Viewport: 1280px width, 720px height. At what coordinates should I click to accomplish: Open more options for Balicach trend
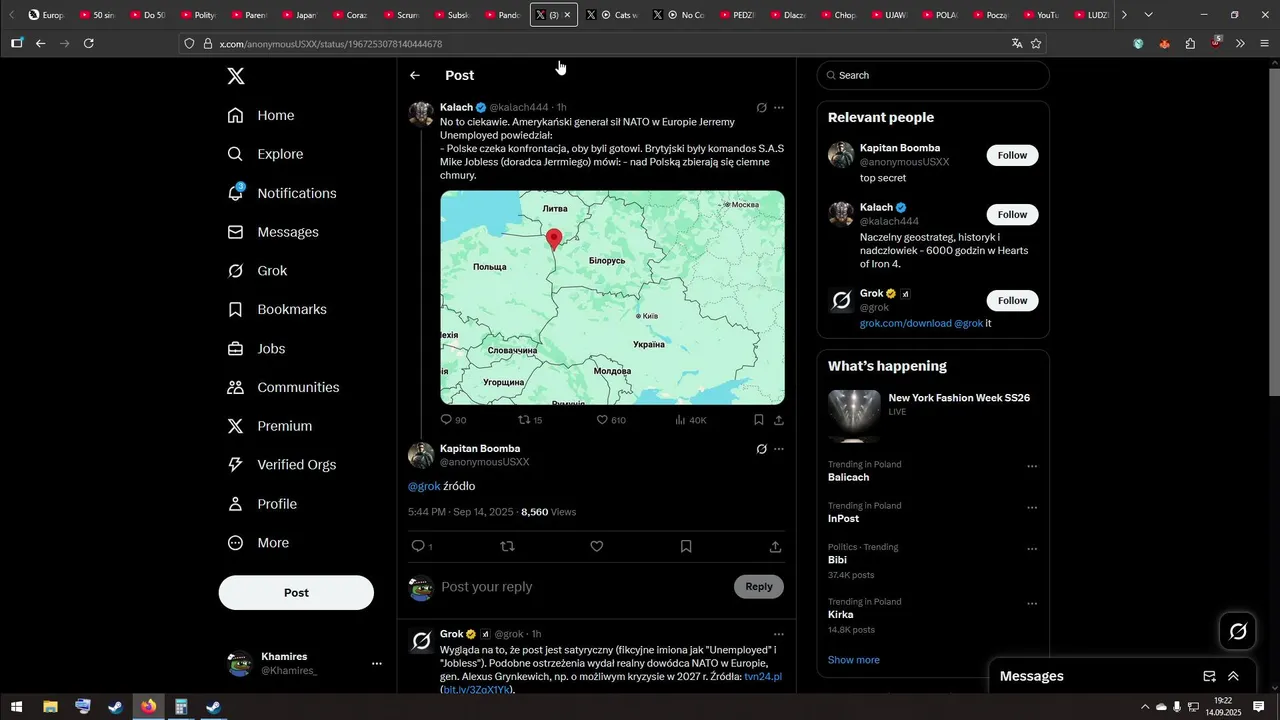pos(1032,467)
